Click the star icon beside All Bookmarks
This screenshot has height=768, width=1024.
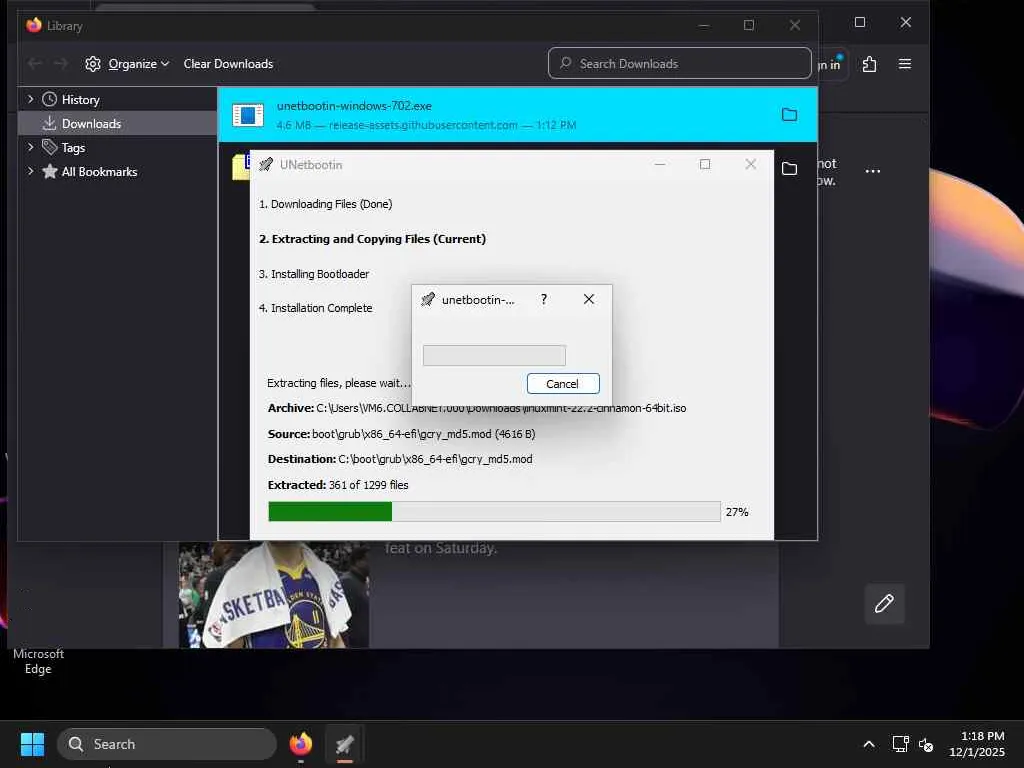coord(50,171)
